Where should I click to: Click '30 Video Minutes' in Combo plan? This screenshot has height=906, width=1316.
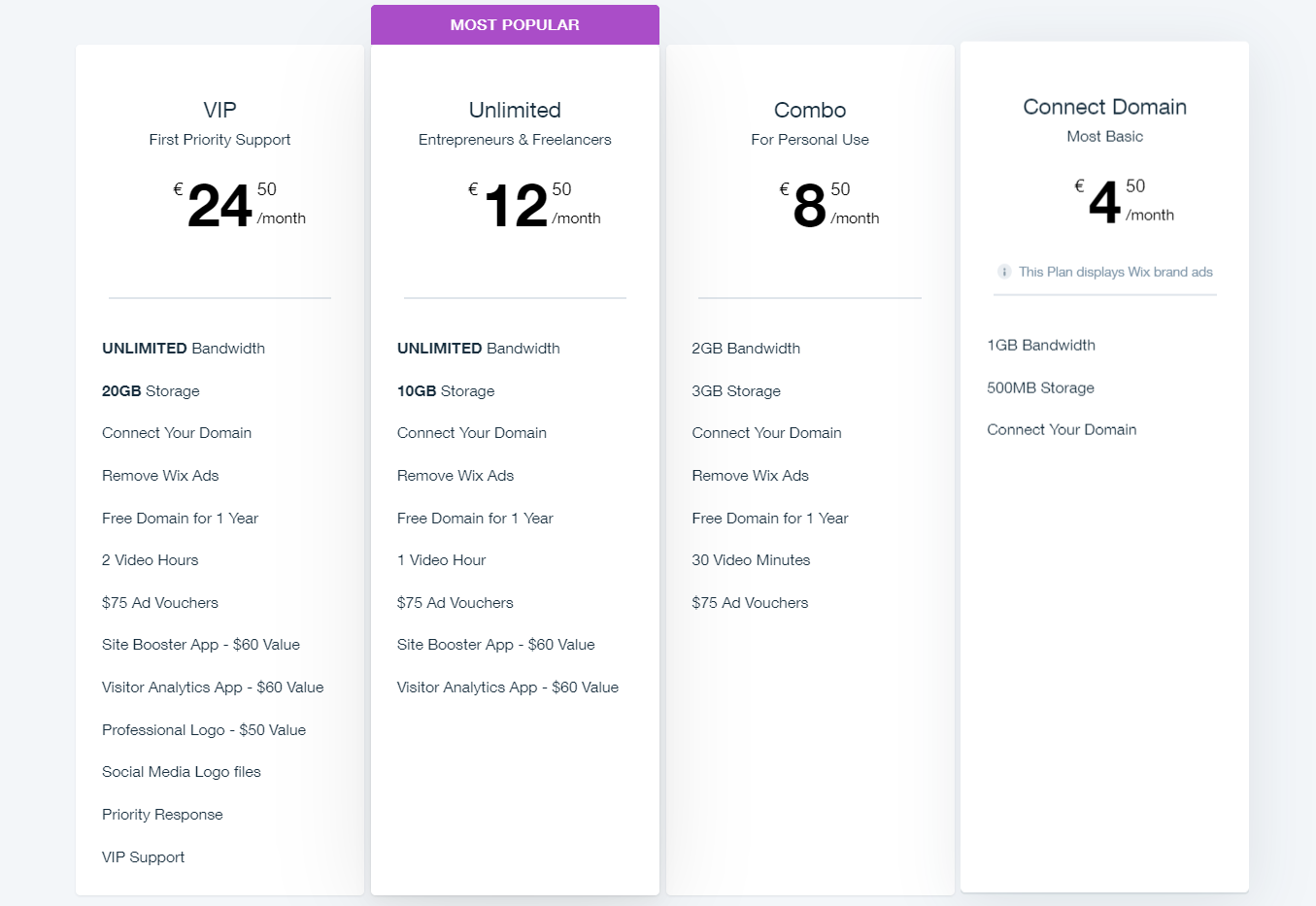coord(751,559)
